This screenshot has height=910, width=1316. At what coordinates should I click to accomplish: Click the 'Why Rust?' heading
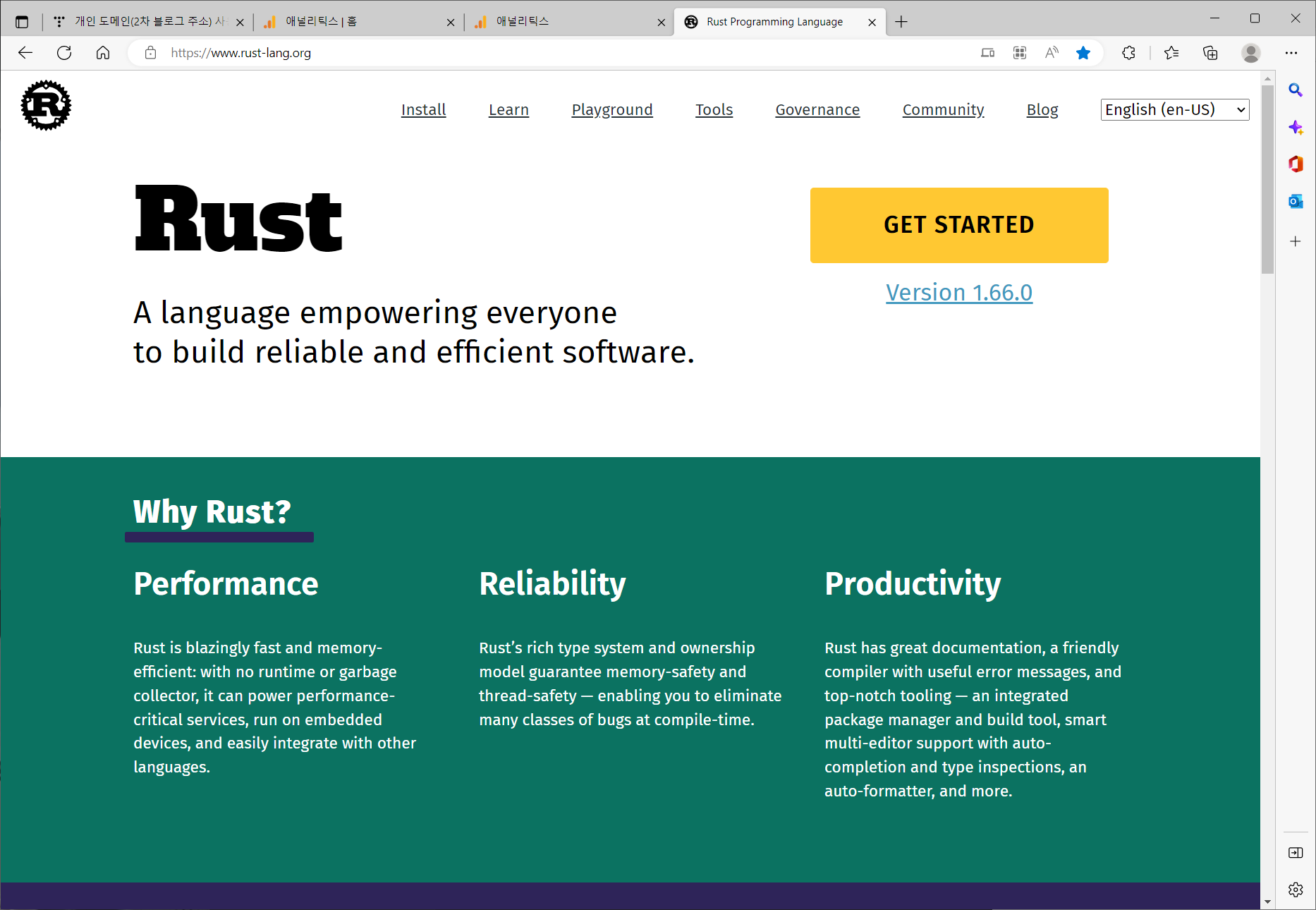(x=212, y=511)
